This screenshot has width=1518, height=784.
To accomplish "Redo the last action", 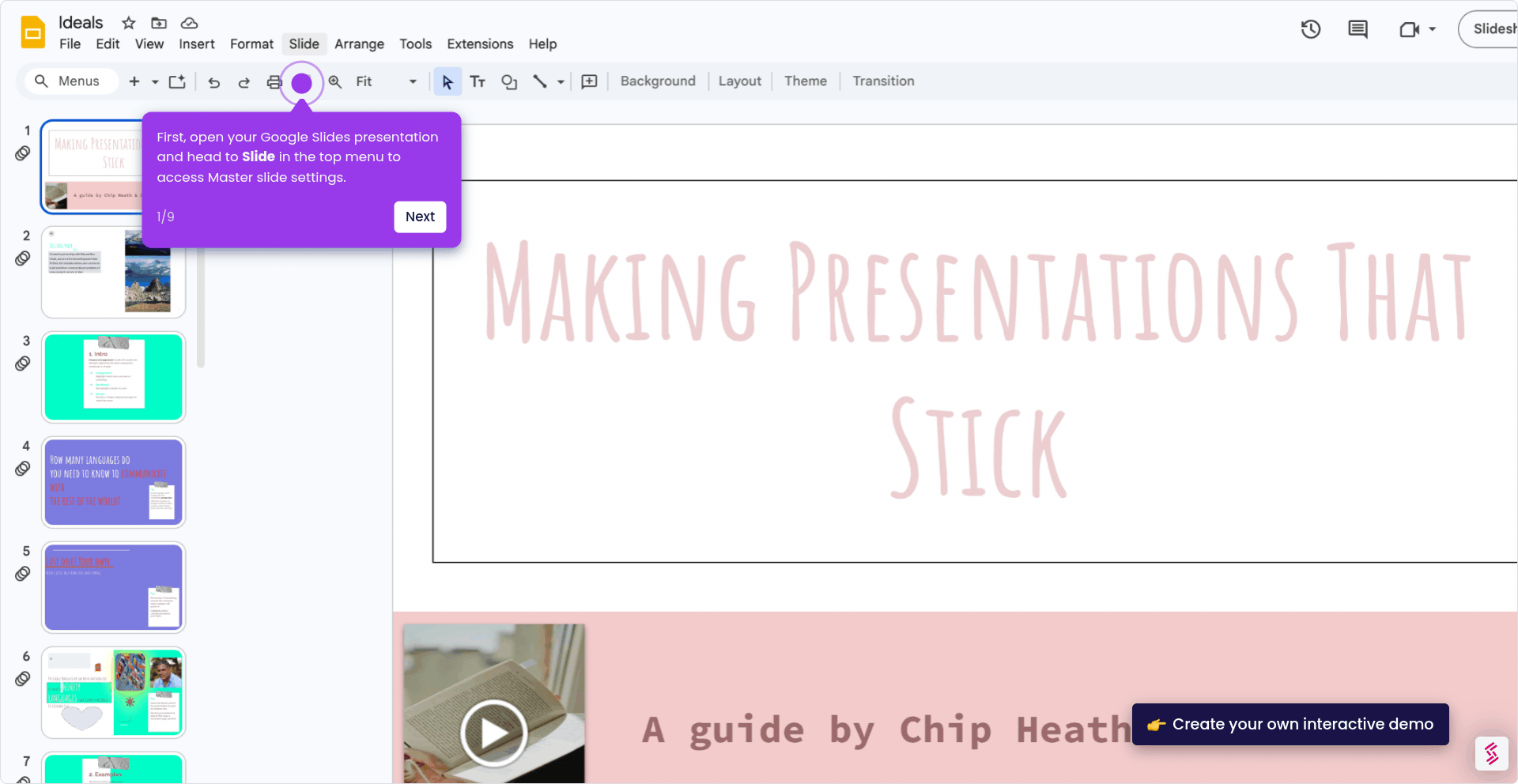I will pos(244,82).
